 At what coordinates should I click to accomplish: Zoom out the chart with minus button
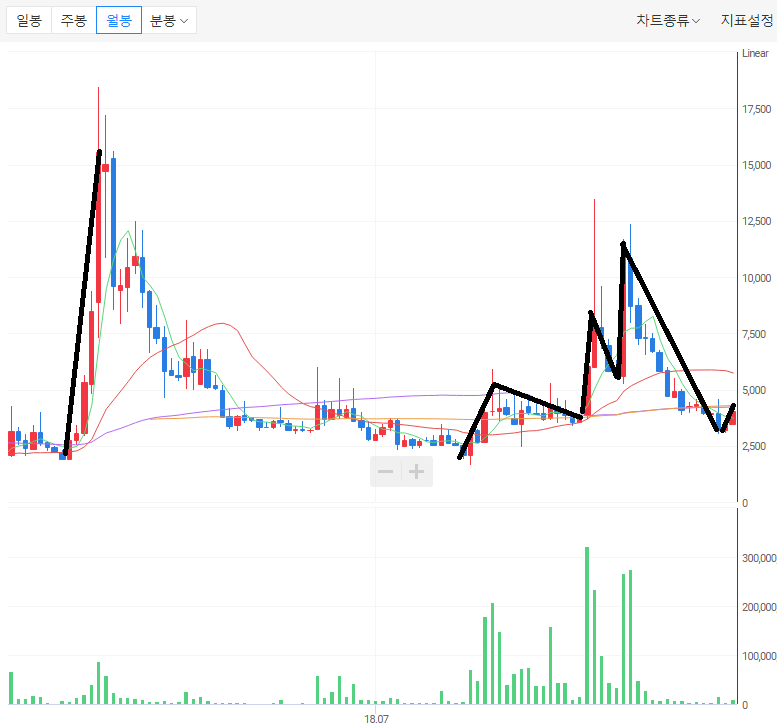coord(386,471)
